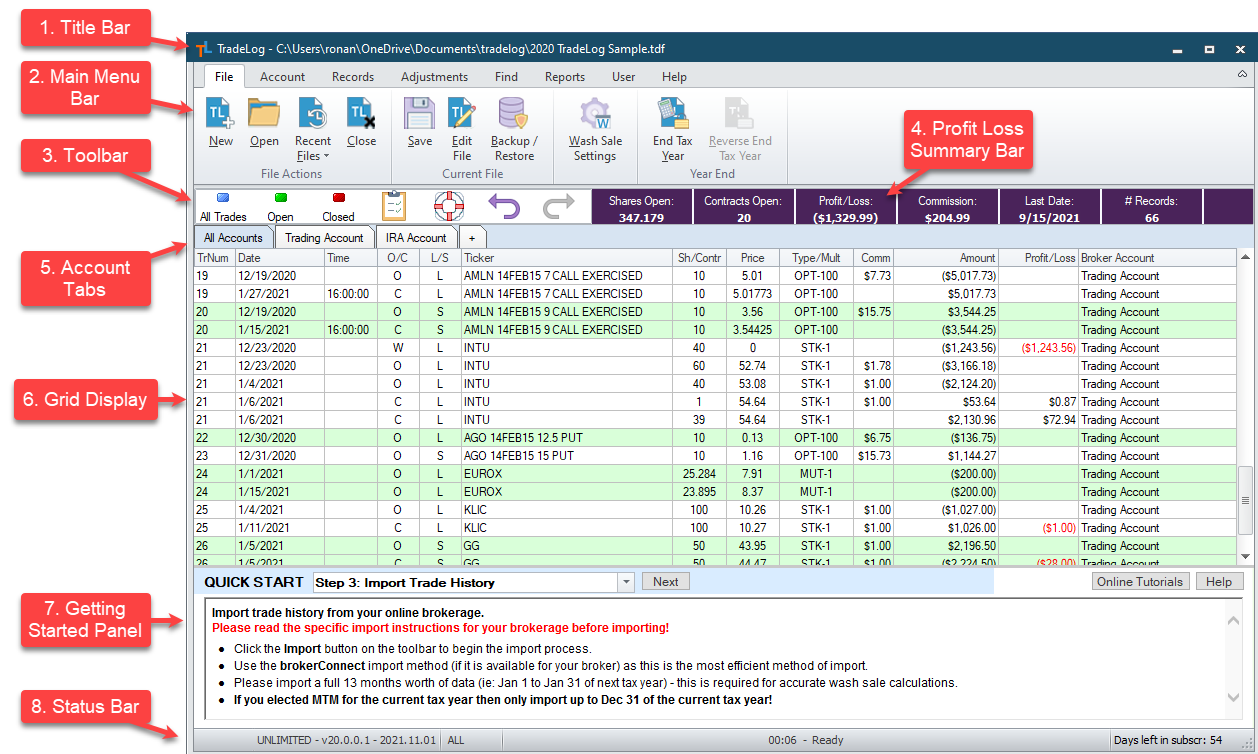Viewport: 1258px width, 754px height.
Task: Select the AGO 14FEB15 15 PUT row
Action: click(x=716, y=456)
